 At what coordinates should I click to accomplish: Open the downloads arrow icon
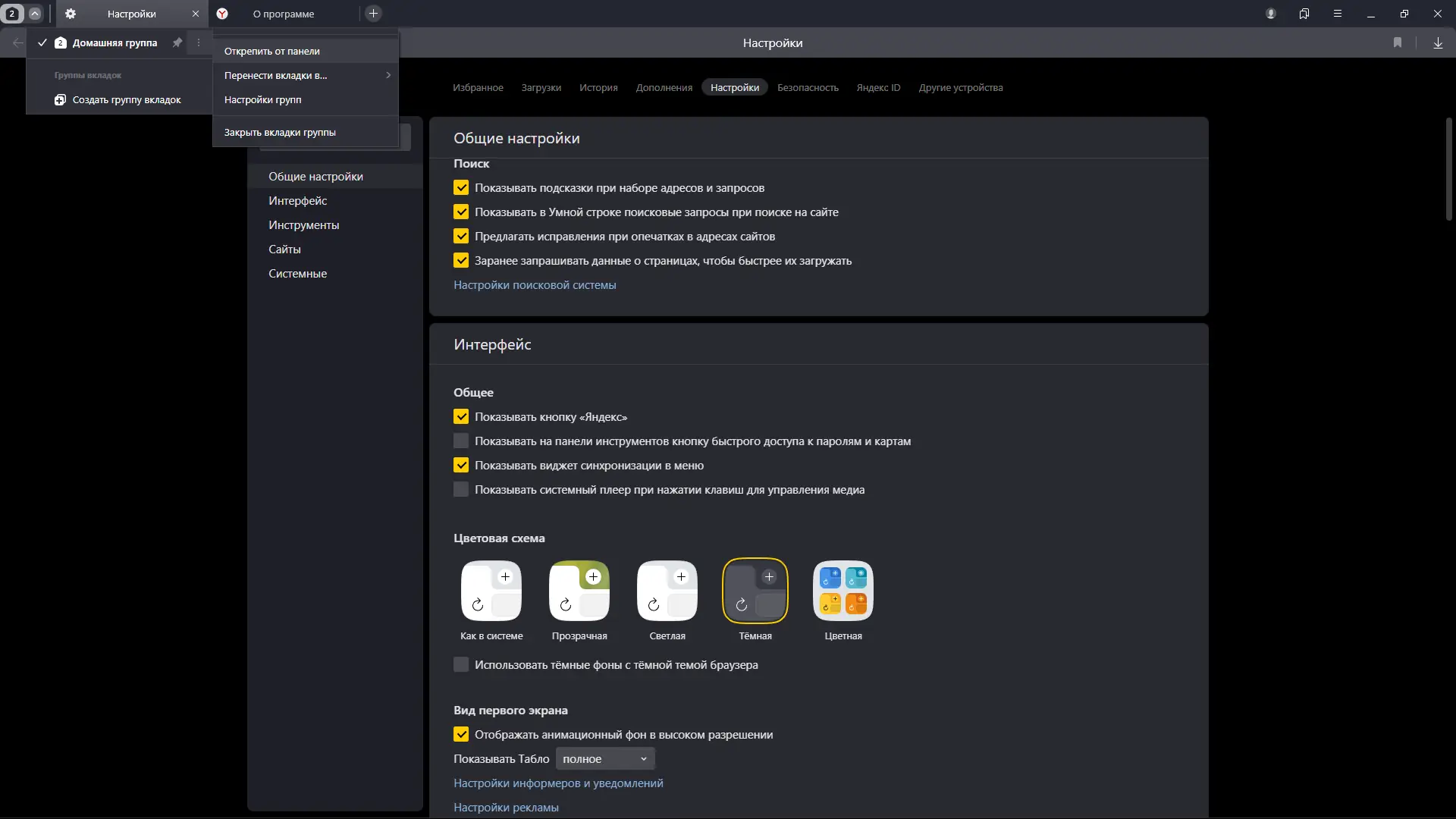1438,43
